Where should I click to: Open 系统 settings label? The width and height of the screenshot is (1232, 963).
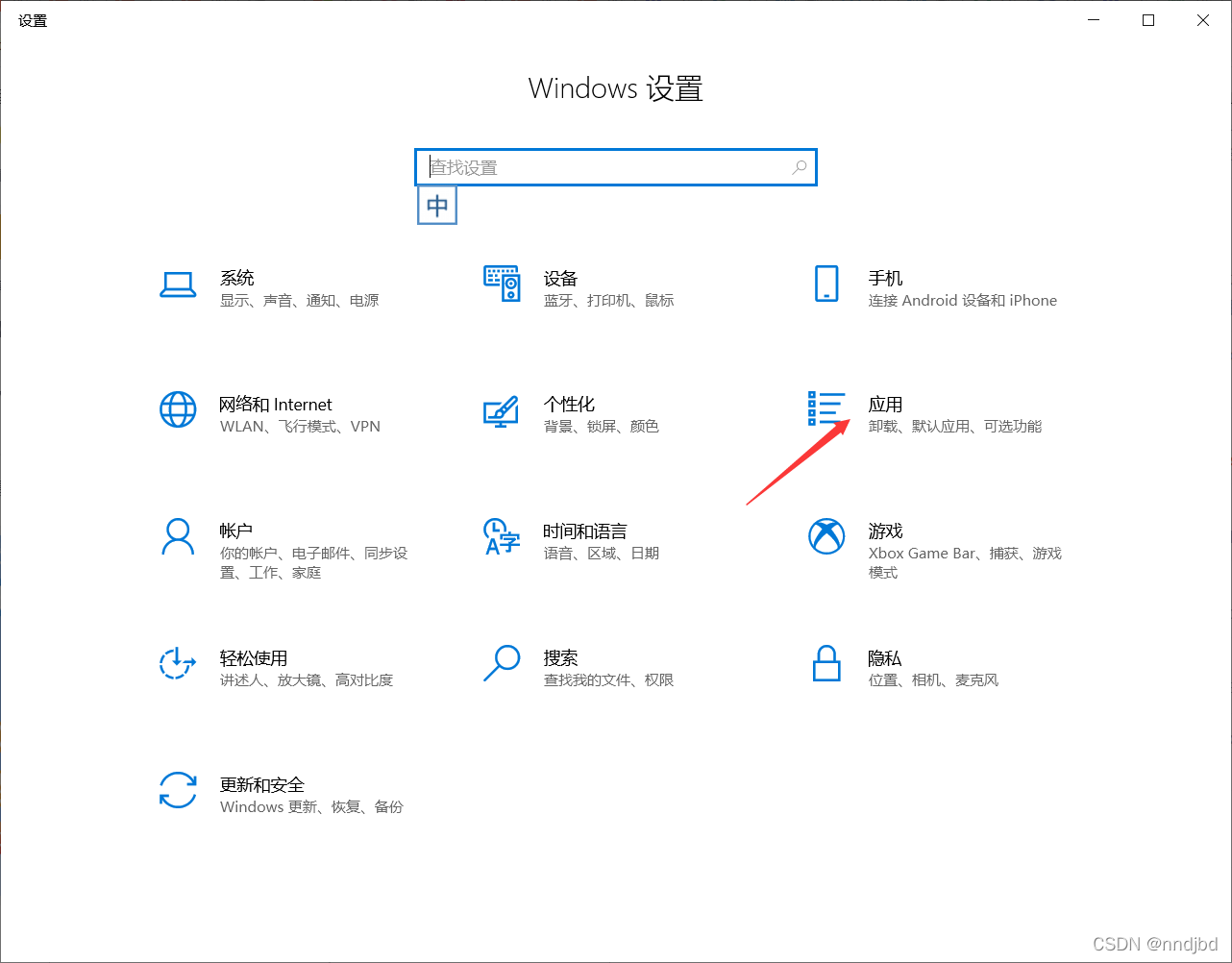pos(237,278)
